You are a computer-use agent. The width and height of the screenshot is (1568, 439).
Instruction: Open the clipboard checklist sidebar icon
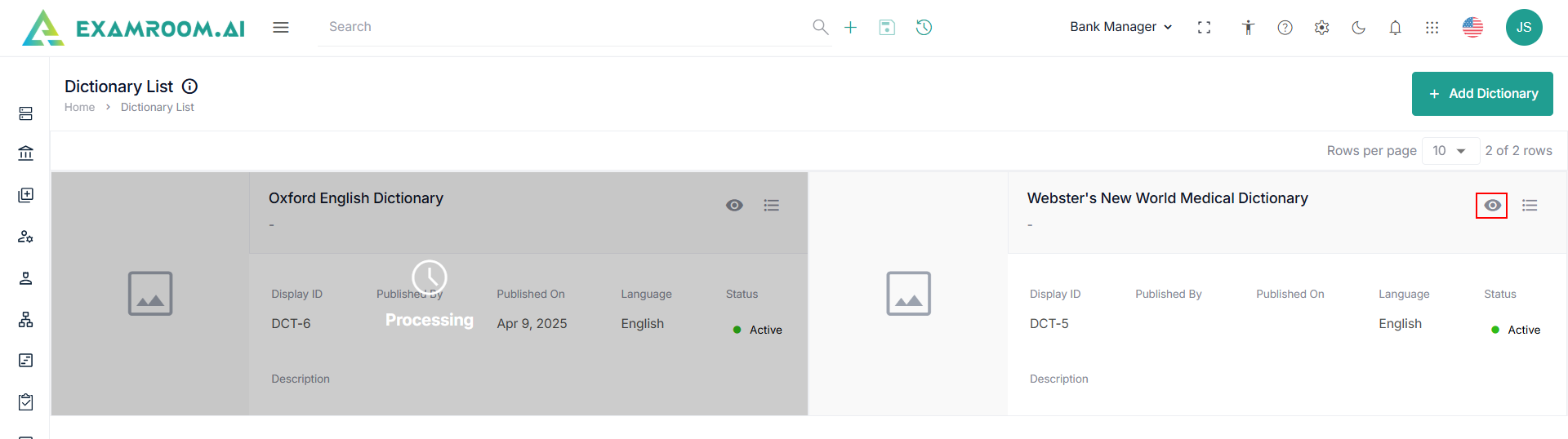coord(26,401)
